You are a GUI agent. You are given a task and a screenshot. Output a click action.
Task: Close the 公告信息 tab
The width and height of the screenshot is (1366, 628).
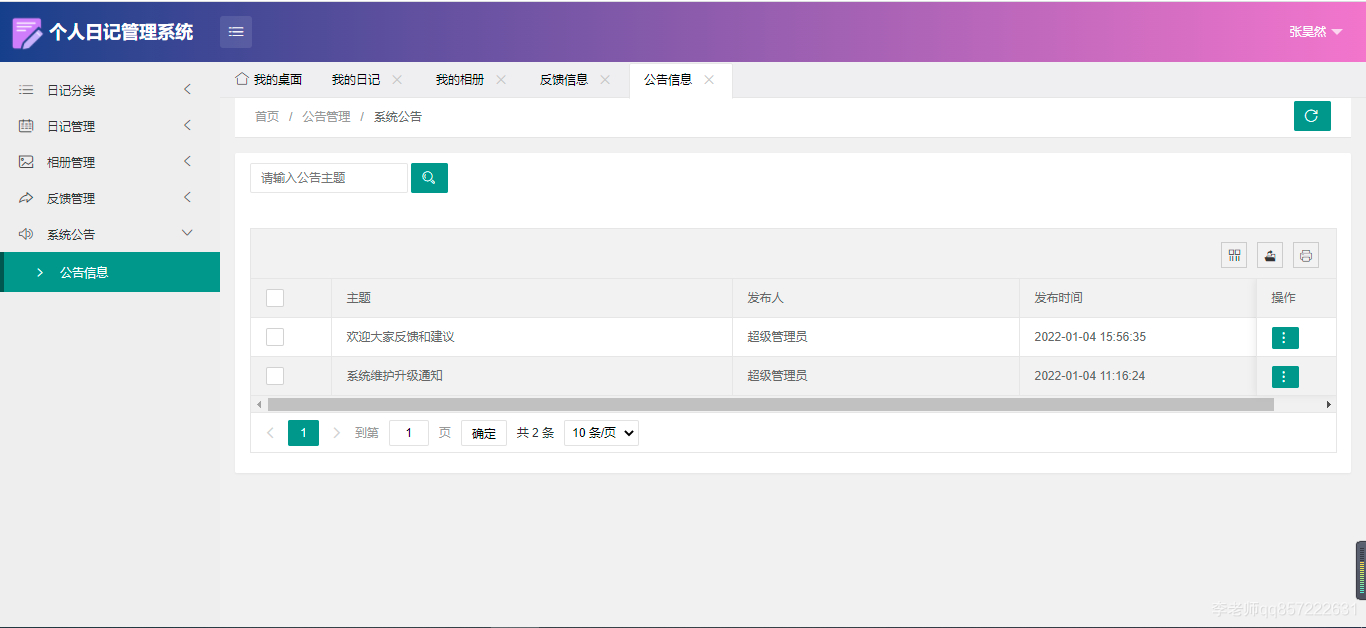(x=709, y=80)
